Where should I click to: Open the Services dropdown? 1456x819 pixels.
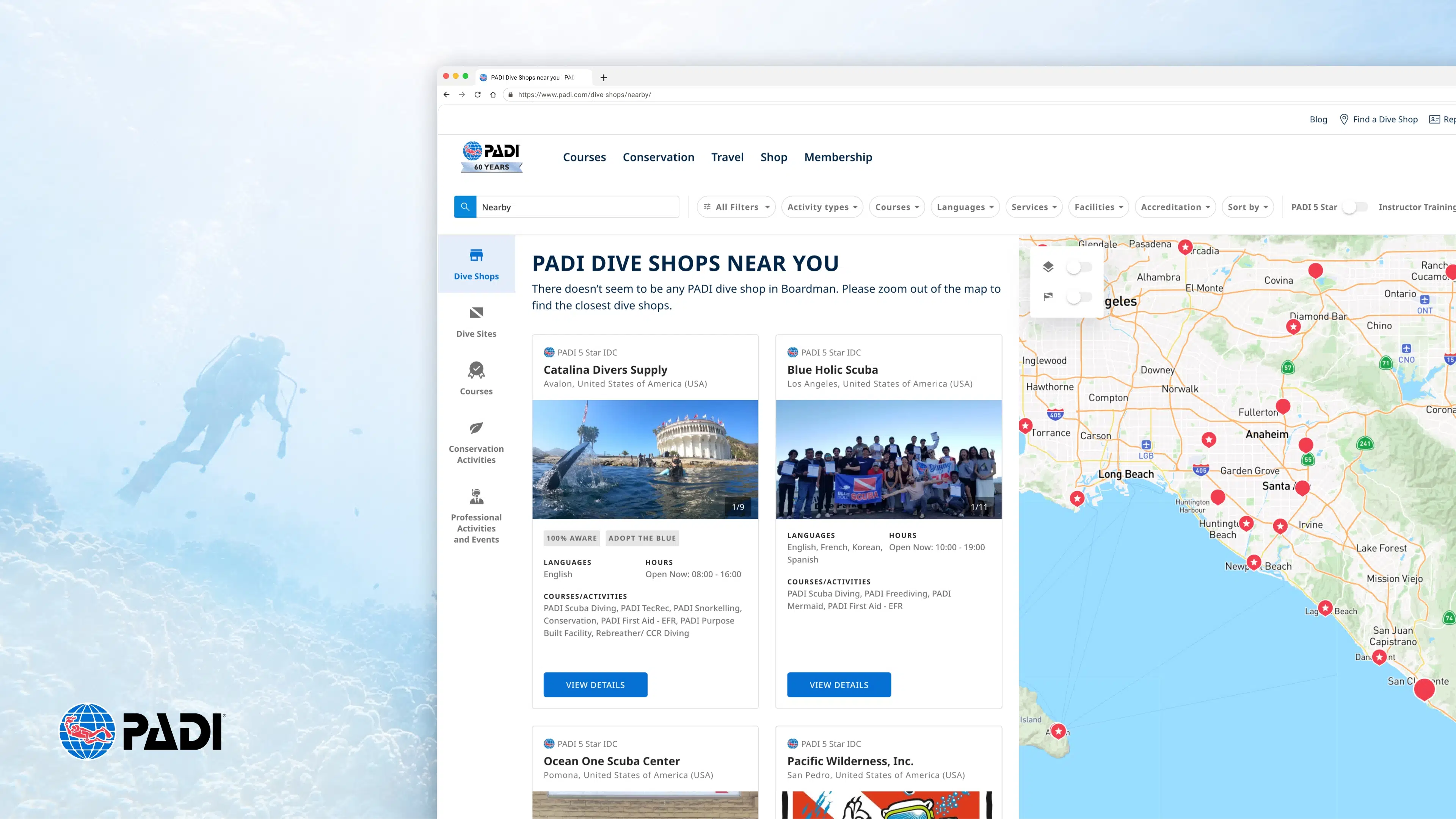click(x=1034, y=207)
